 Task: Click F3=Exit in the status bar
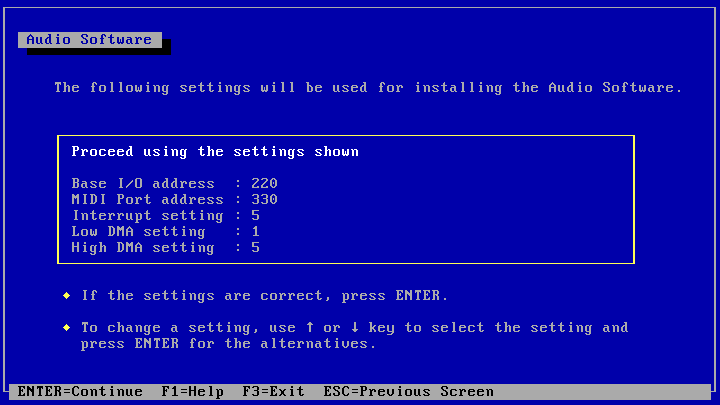coord(273,392)
